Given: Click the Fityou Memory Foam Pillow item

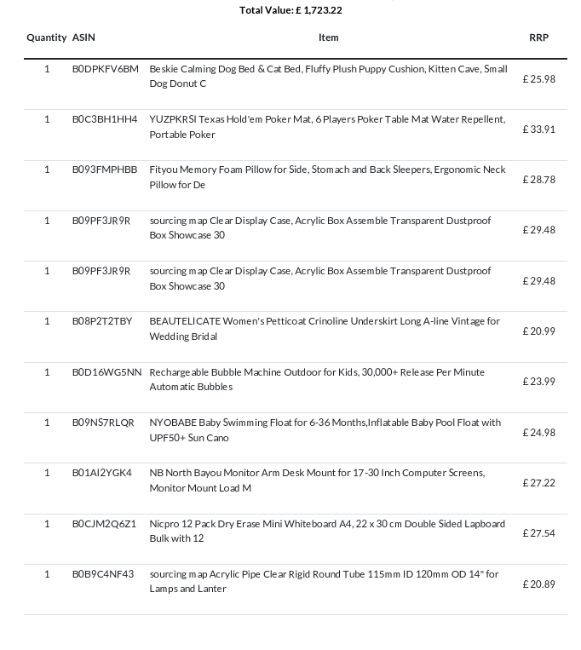Looking at the screenshot, I should [x=327, y=177].
